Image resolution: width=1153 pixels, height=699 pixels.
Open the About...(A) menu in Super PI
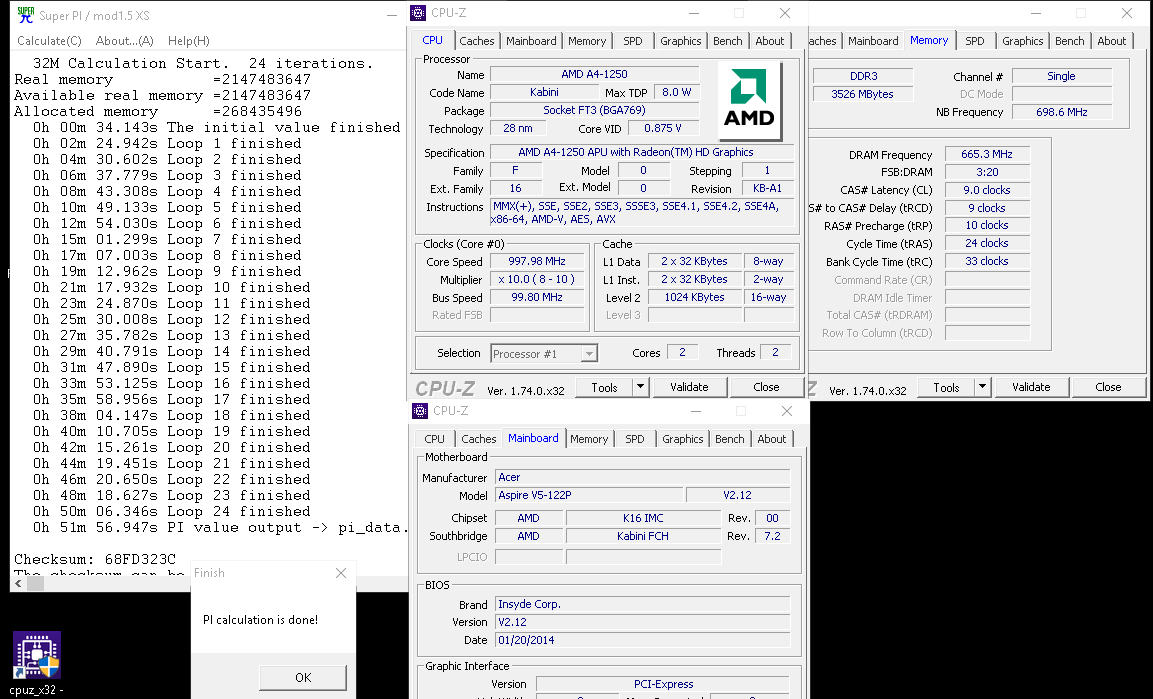125,40
